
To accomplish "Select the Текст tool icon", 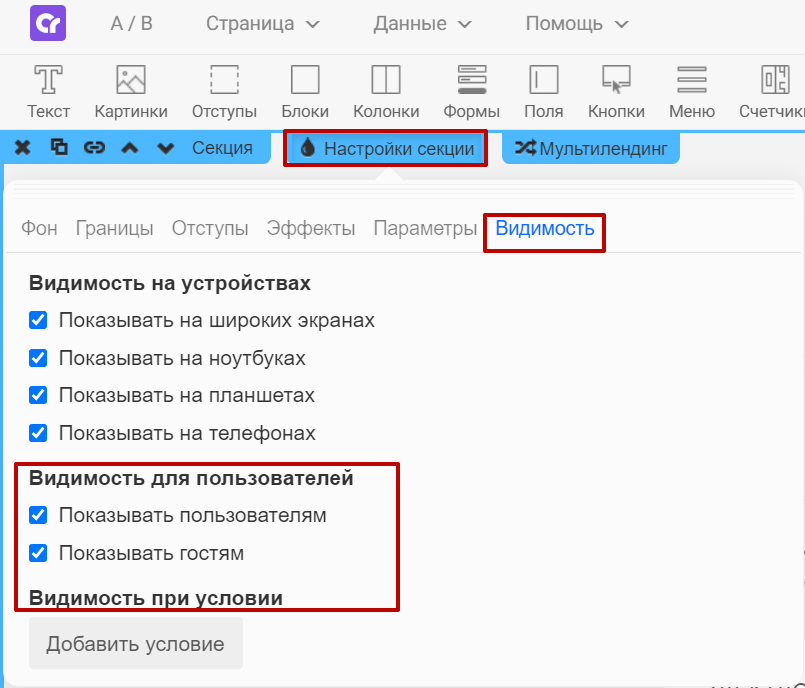I will coord(48,79).
